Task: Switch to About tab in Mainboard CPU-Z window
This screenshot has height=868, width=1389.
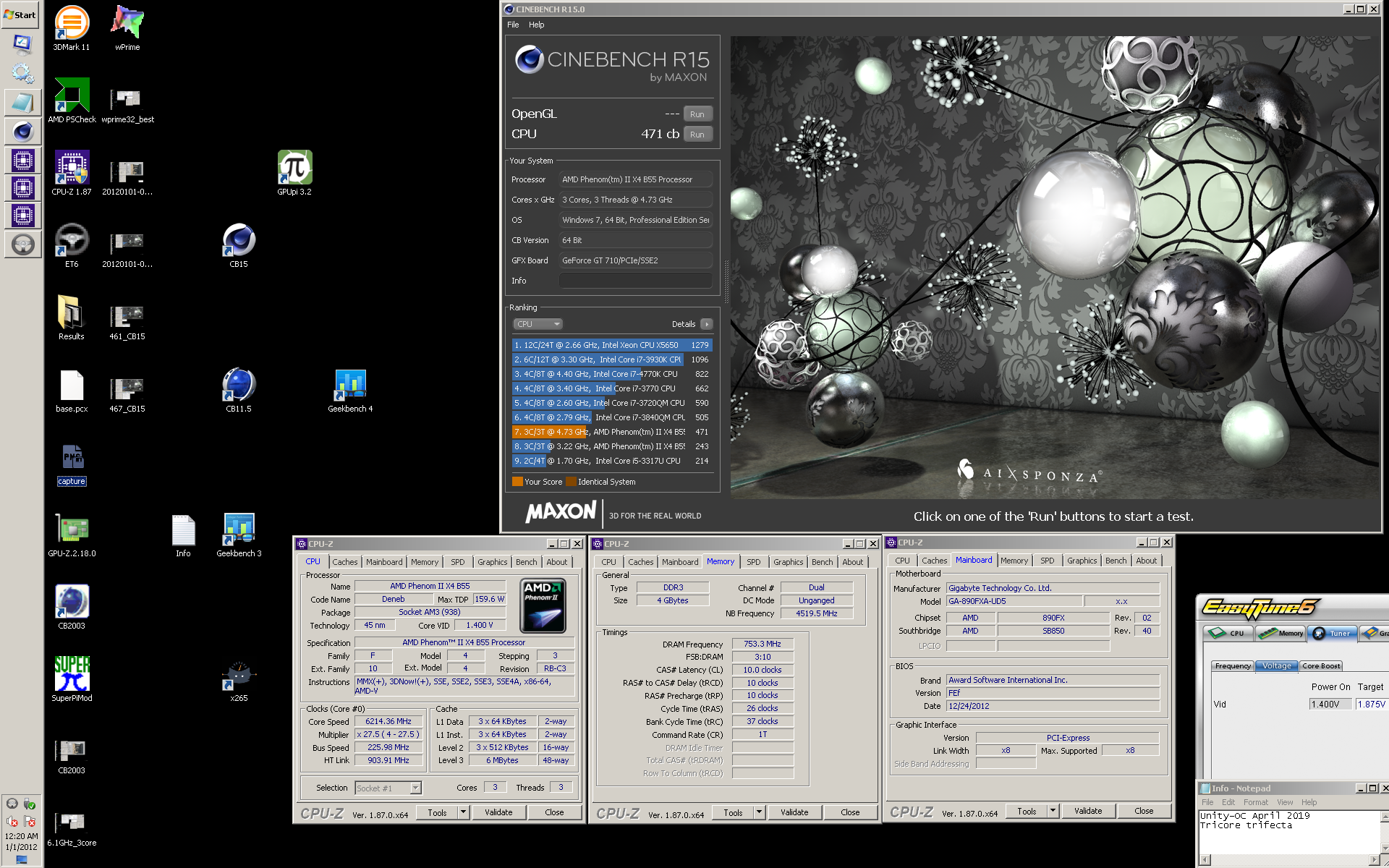Action: coord(1146,561)
